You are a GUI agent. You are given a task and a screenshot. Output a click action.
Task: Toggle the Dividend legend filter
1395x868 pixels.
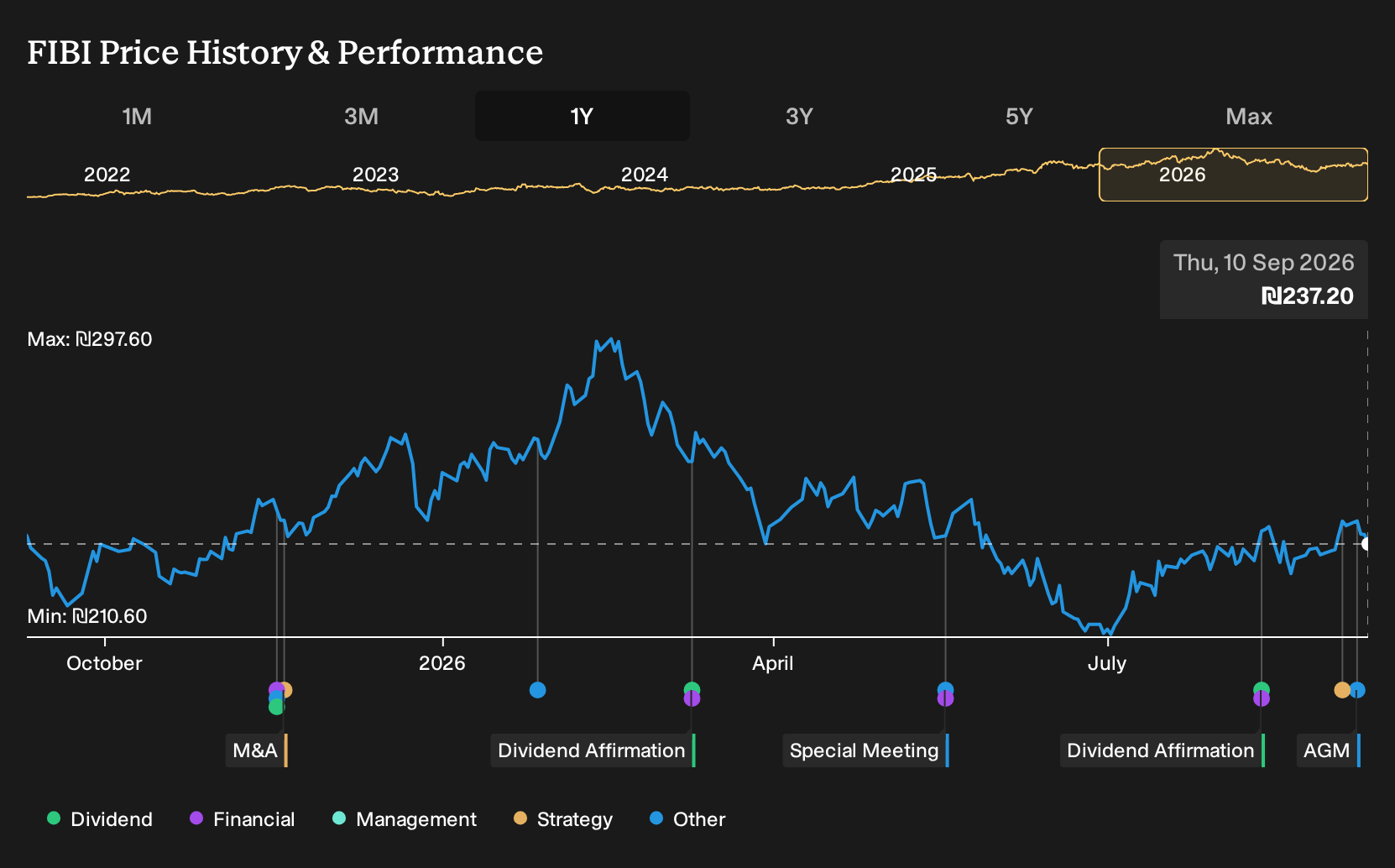click(100, 819)
